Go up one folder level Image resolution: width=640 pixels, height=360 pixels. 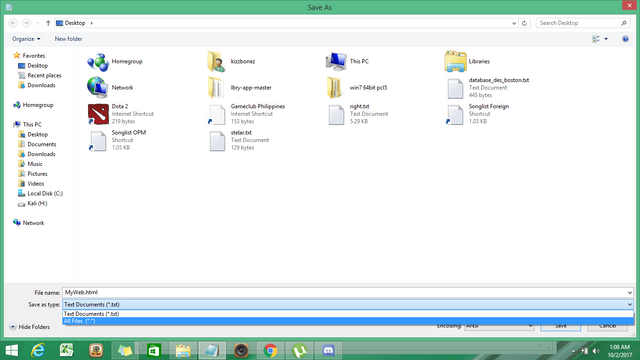point(48,23)
